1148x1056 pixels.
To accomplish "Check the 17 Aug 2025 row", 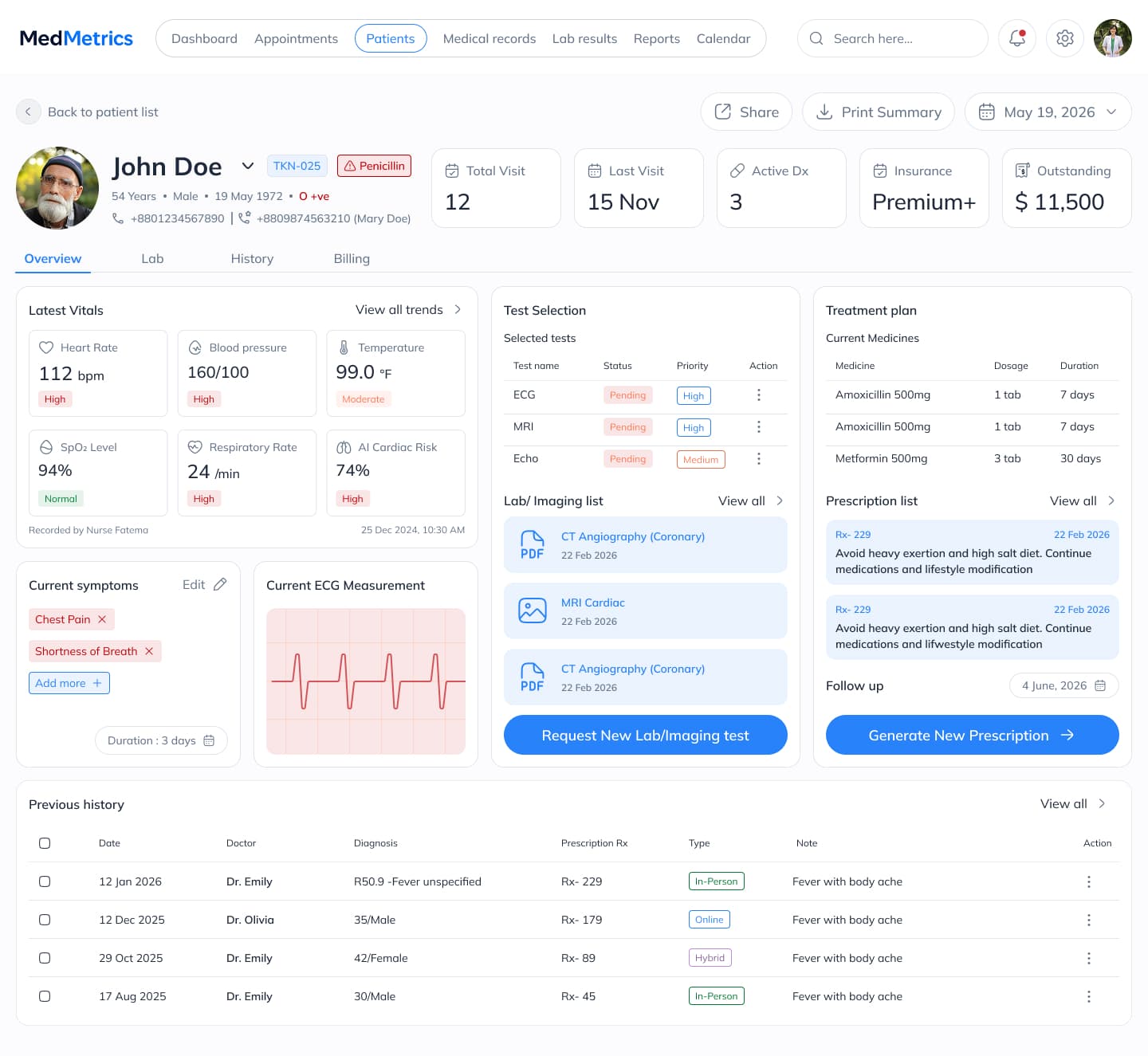I will click(x=45, y=996).
